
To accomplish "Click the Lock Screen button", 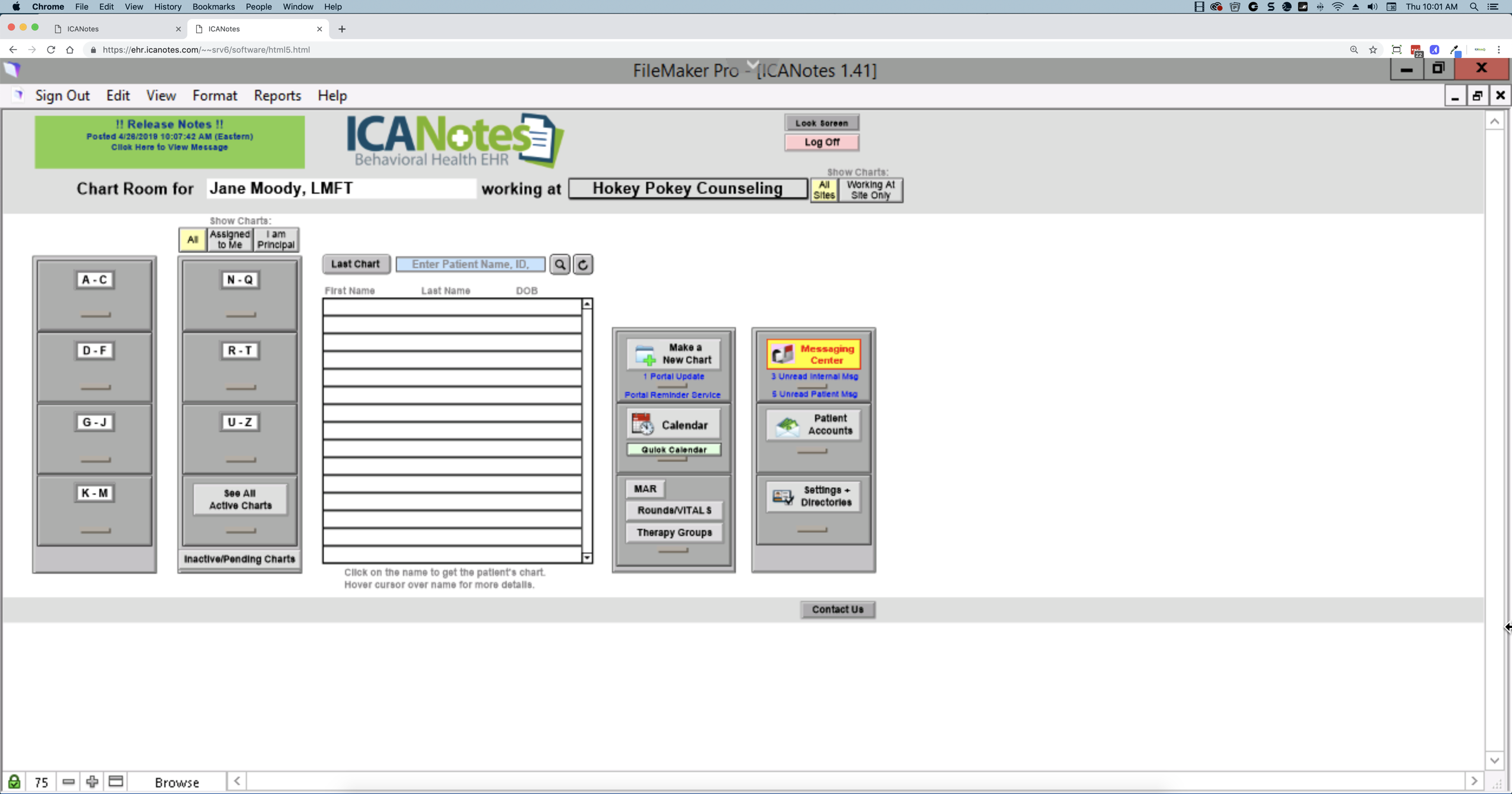I will point(821,122).
